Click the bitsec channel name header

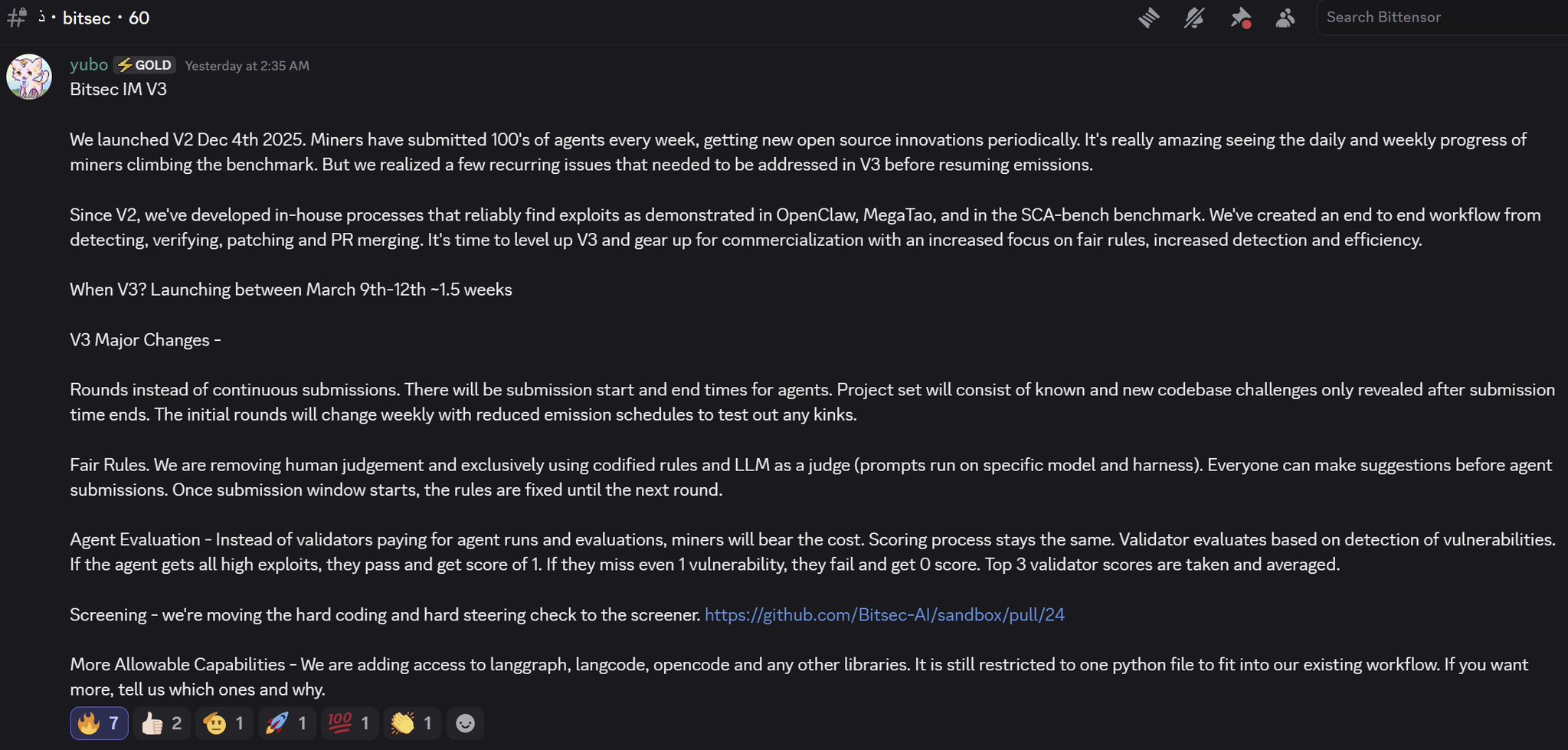[x=87, y=18]
